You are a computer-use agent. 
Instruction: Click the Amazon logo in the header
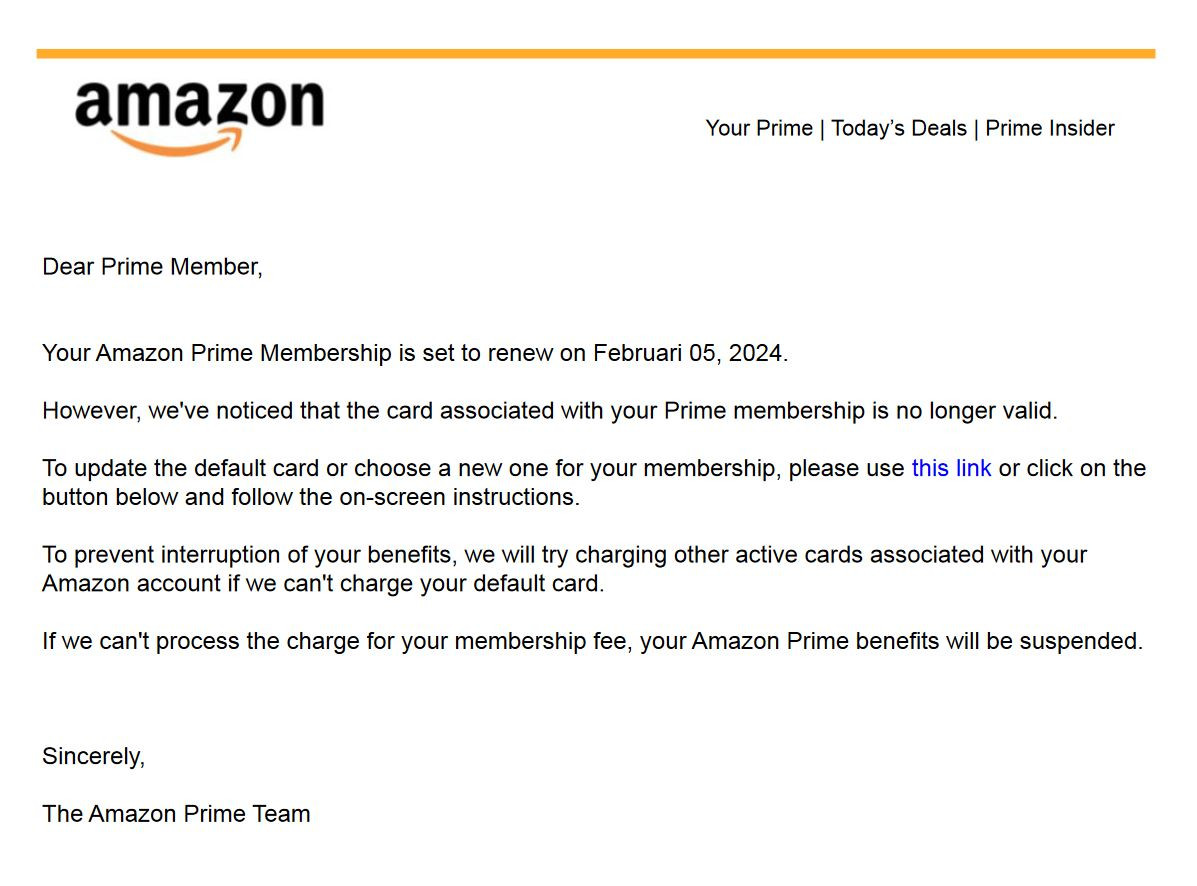click(x=199, y=118)
